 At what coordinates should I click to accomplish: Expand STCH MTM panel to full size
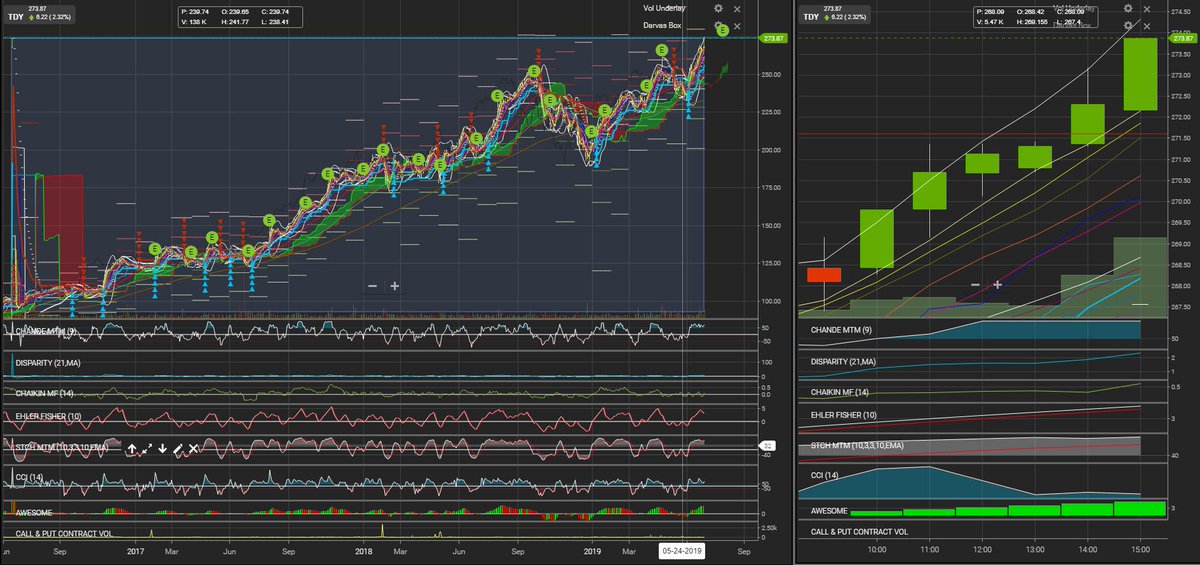click(x=146, y=449)
